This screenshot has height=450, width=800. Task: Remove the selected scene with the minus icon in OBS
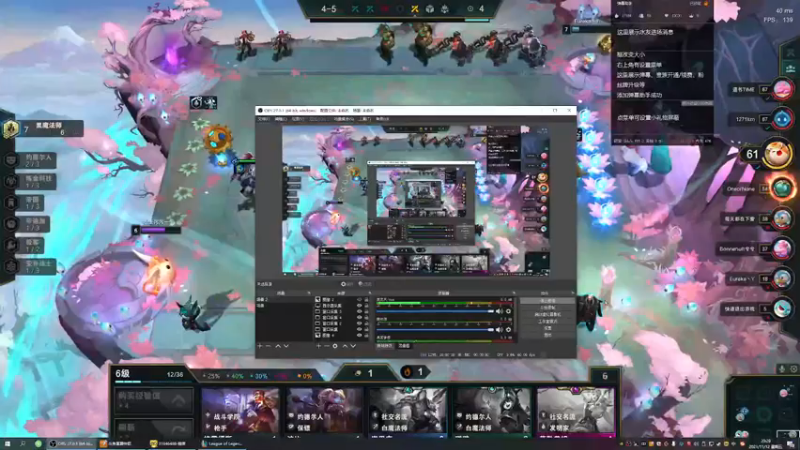pos(268,346)
